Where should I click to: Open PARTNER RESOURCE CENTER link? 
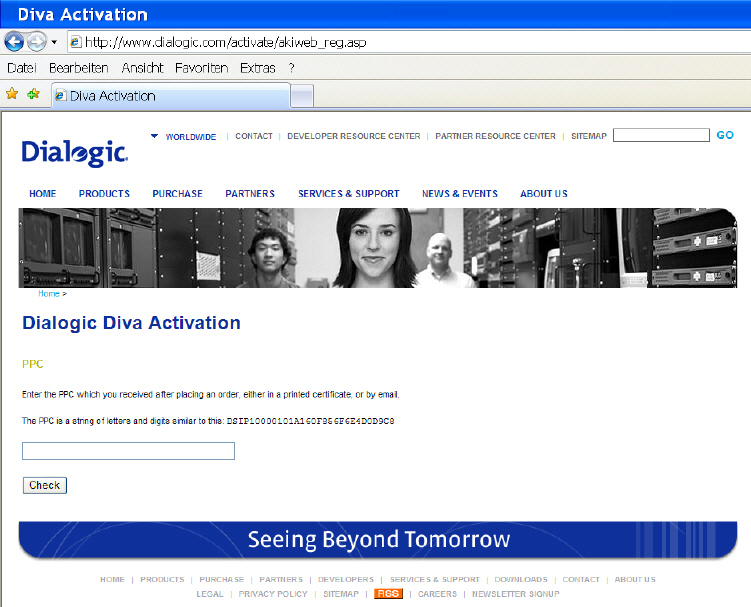tap(495, 136)
